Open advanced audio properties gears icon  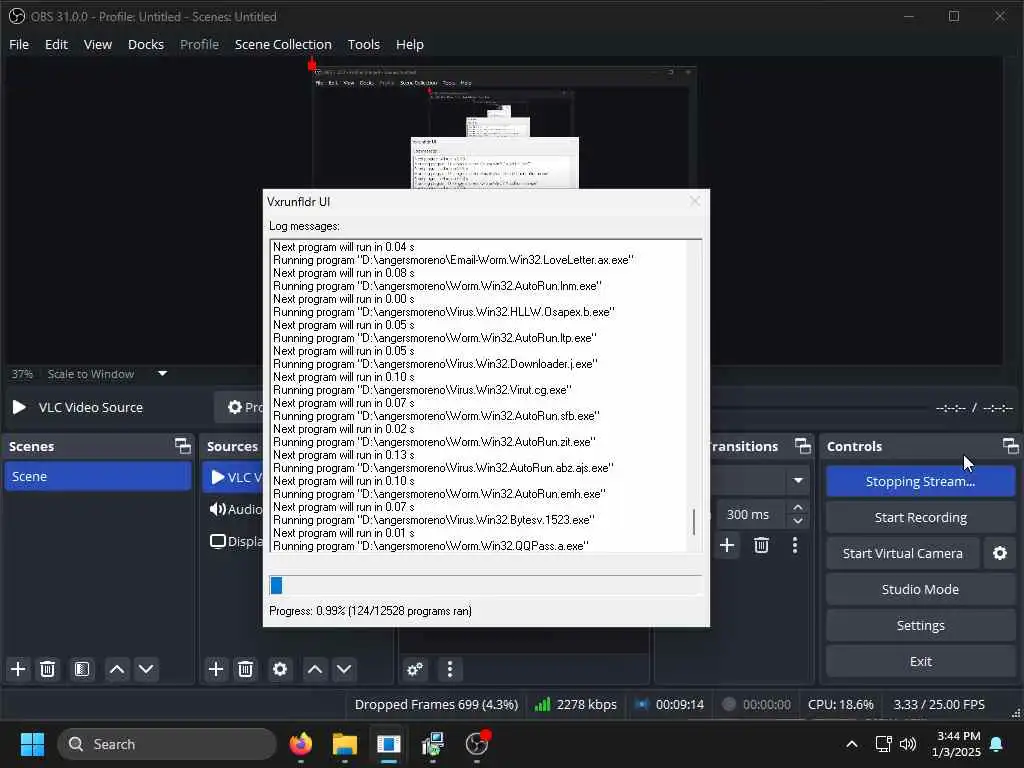point(415,669)
